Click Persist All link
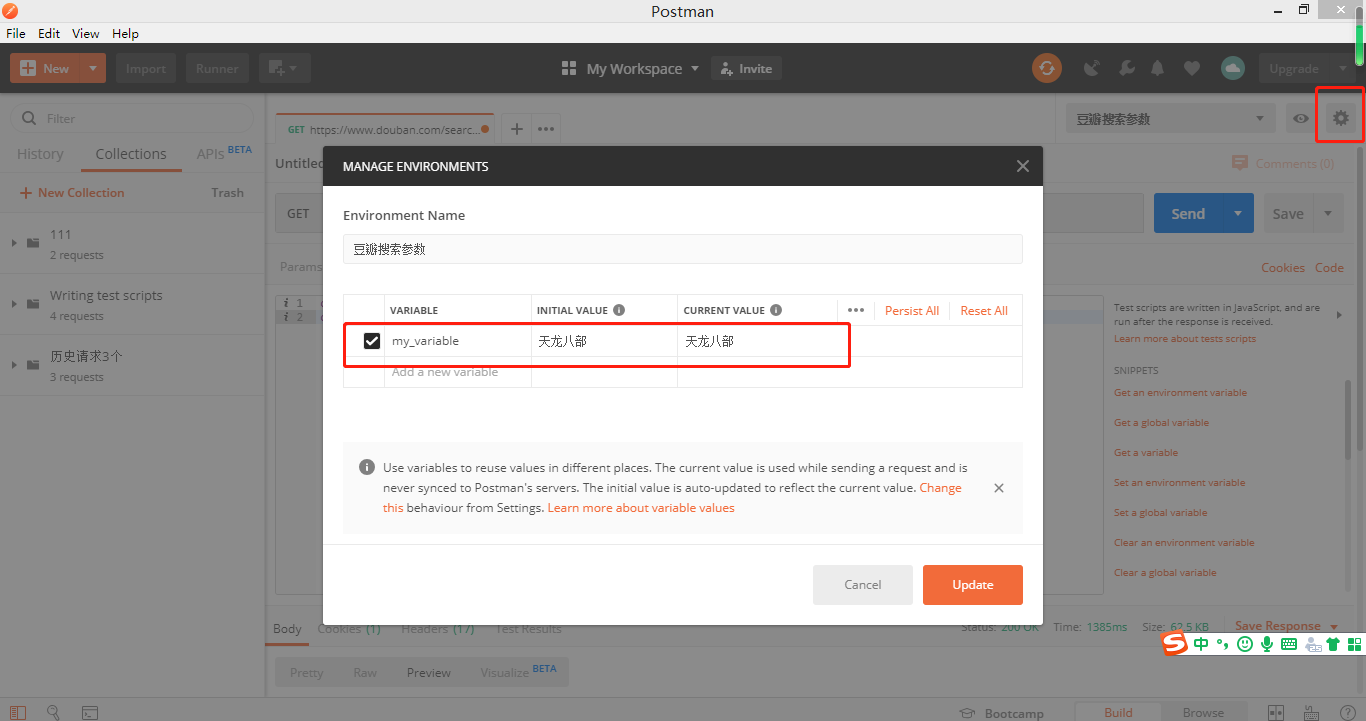Screen dimensions: 1366x721 click(x=912, y=311)
